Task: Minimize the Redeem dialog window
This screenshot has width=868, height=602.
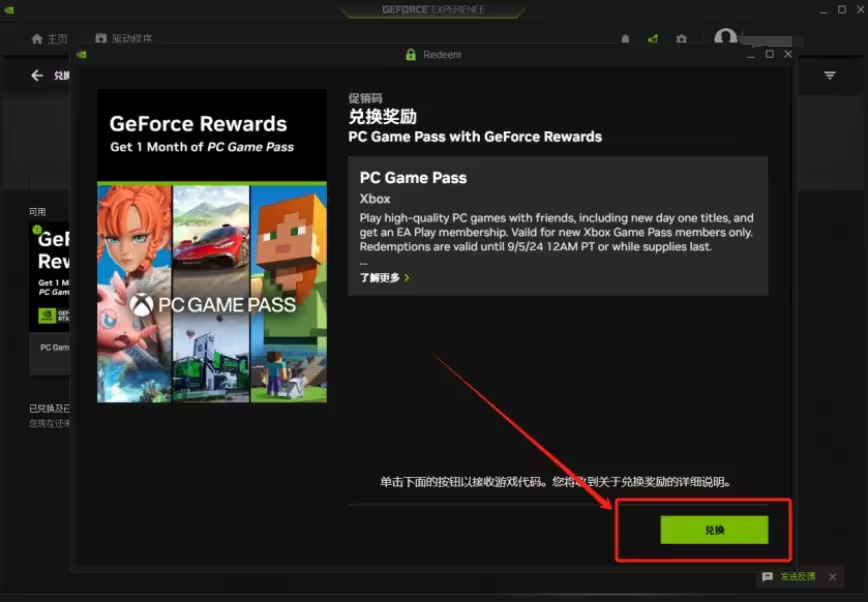Action: 751,55
